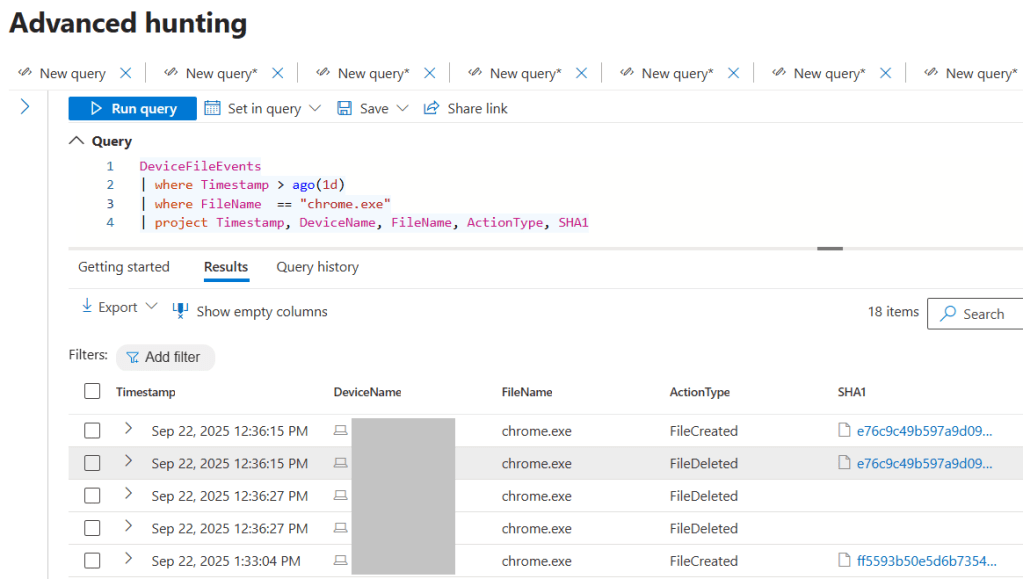1023x579 pixels.
Task: Open the Set in query calendar option
Action: coord(212,108)
